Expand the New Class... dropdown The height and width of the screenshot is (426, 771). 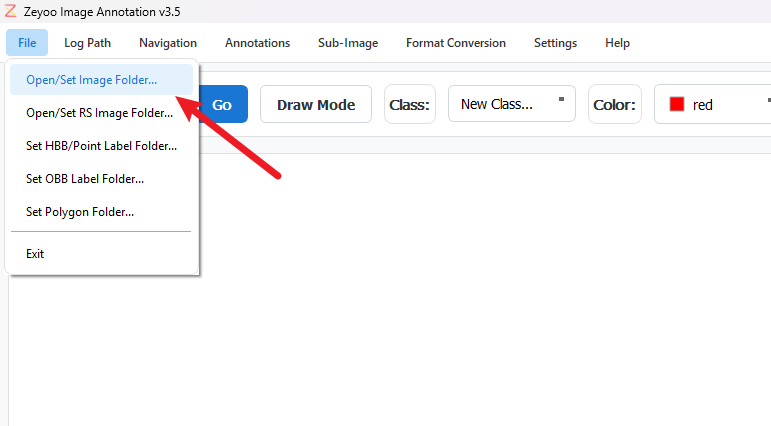click(x=512, y=104)
